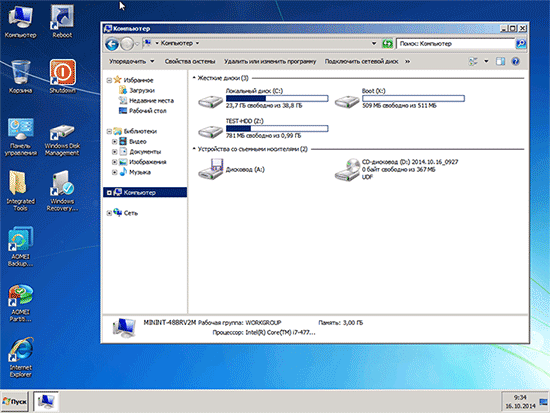Launch the Windows Recovery shortcut
The image size is (550, 413).
tap(62, 191)
